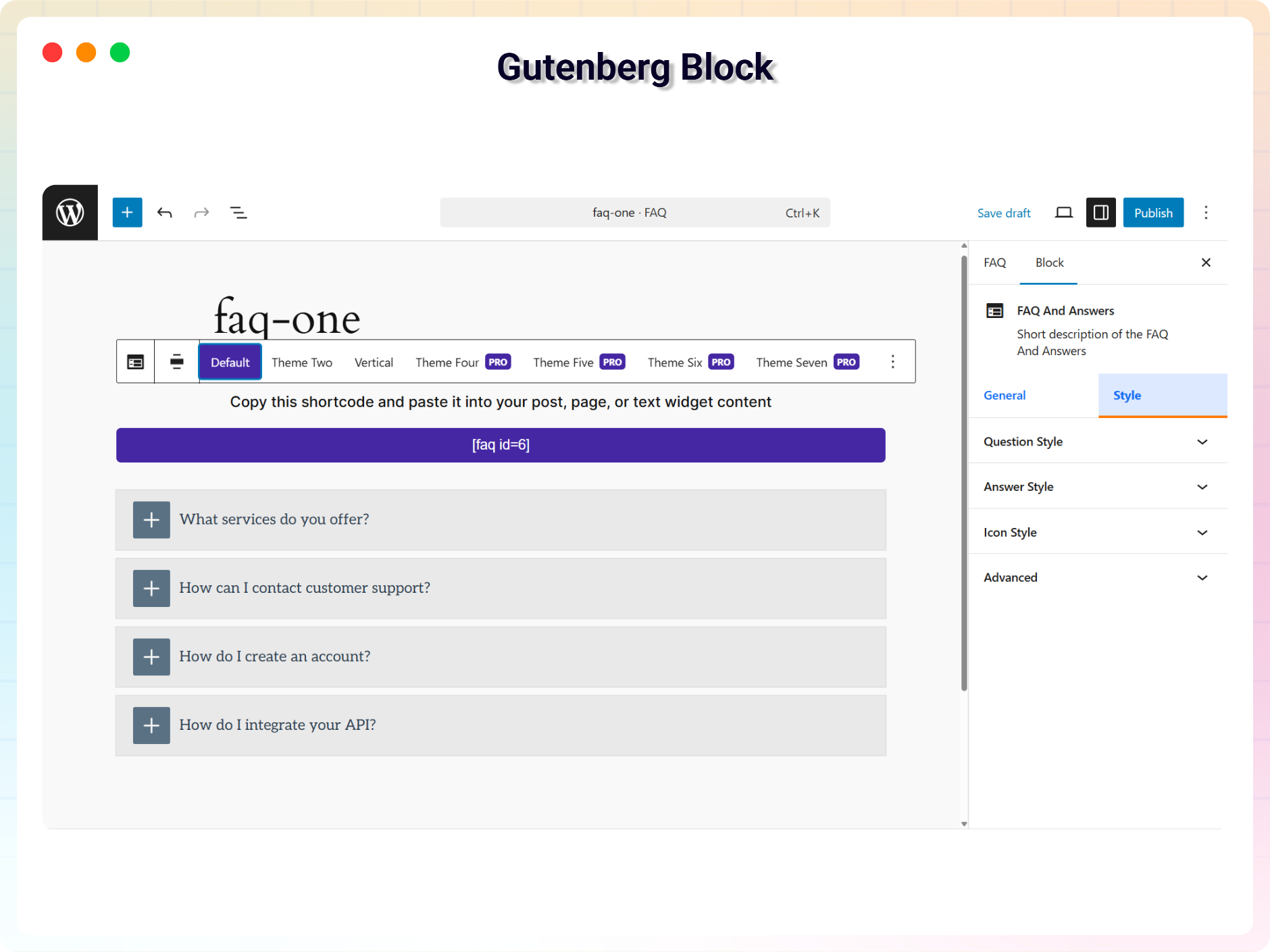Toggle the settings sidebar panel icon
Viewport: 1270px width, 952px height.
point(1100,212)
